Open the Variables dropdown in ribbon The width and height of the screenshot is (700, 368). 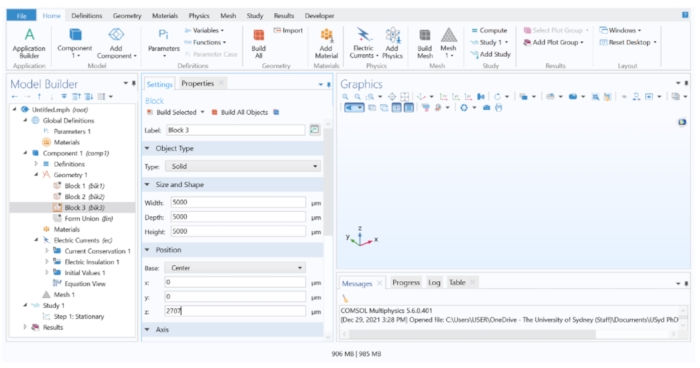click(x=204, y=30)
